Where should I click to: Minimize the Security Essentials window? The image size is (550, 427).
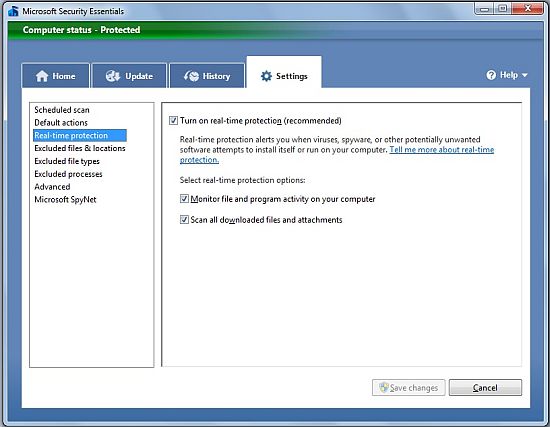pos(484,8)
